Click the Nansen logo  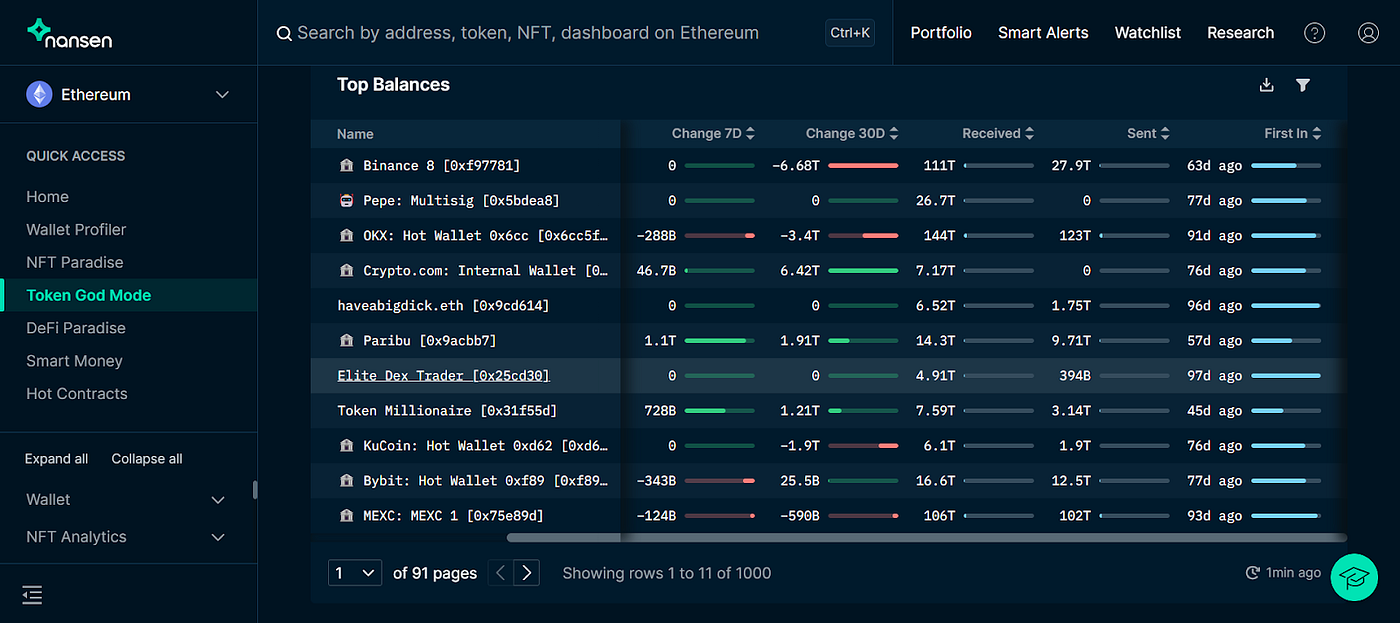tap(69, 33)
